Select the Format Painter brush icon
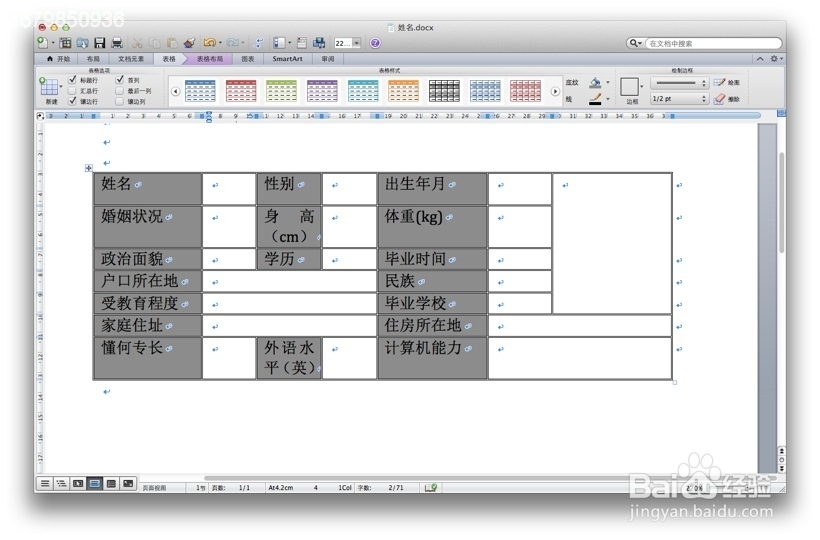This screenshot has height=540, width=820. [189, 43]
